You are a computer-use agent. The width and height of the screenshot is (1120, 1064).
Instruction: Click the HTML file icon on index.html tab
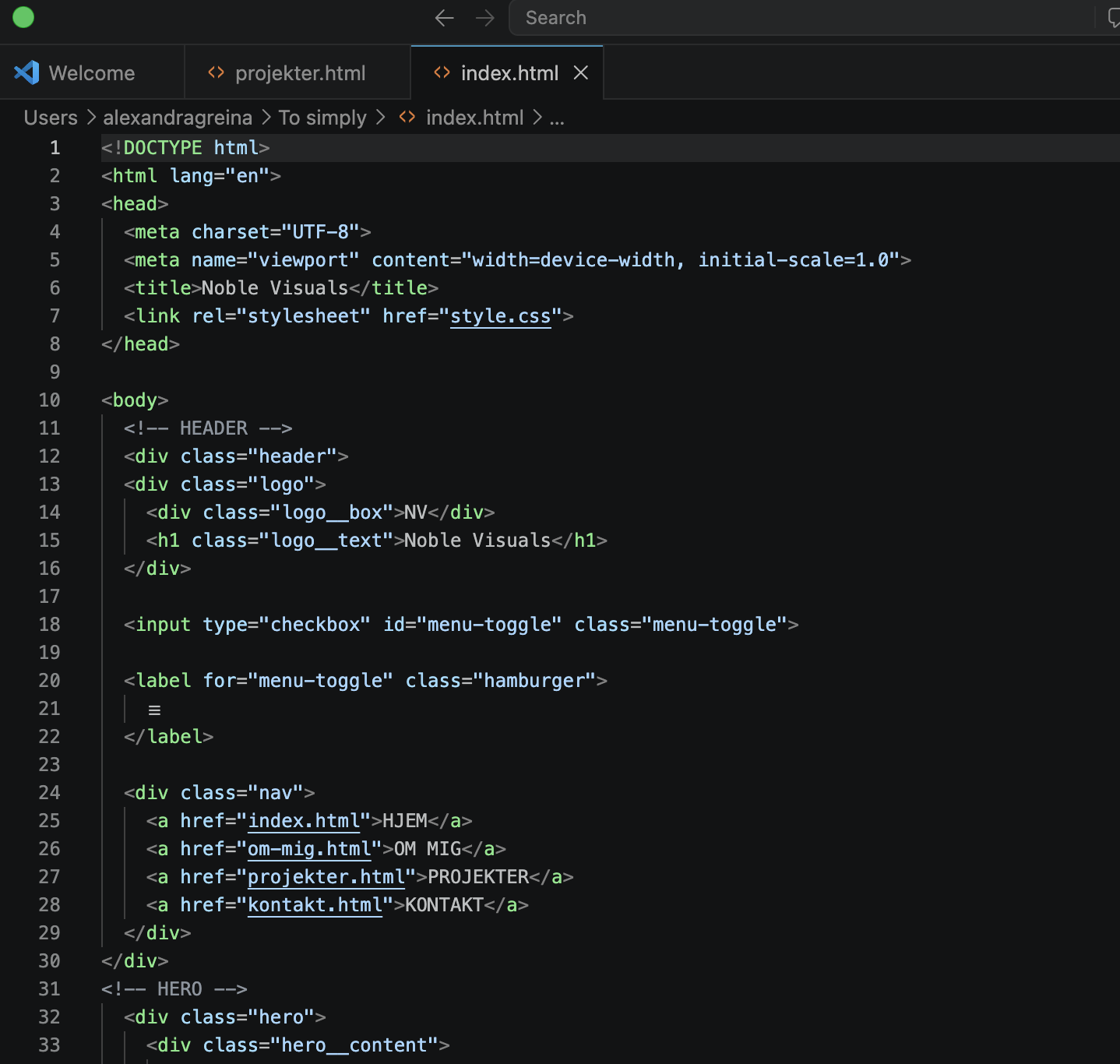[442, 72]
